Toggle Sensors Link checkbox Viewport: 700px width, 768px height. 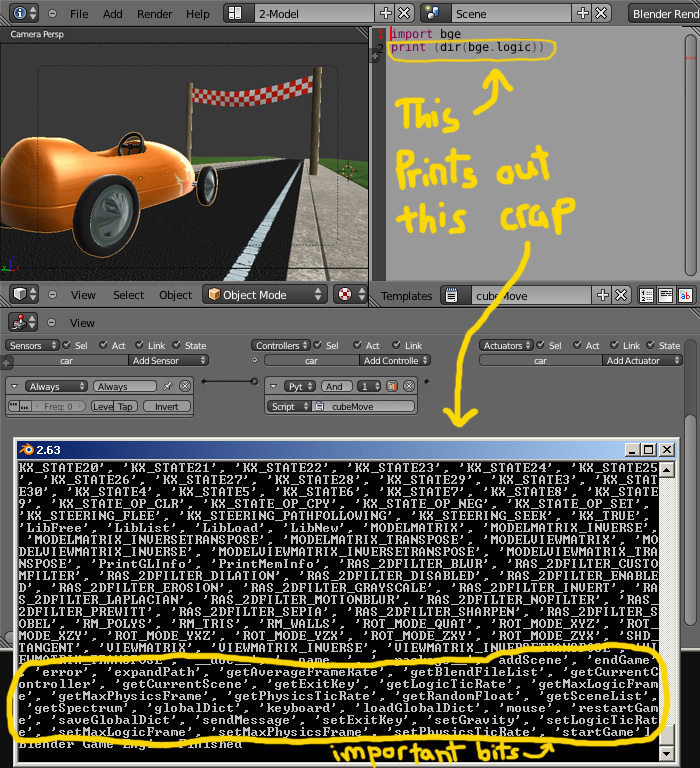140,345
